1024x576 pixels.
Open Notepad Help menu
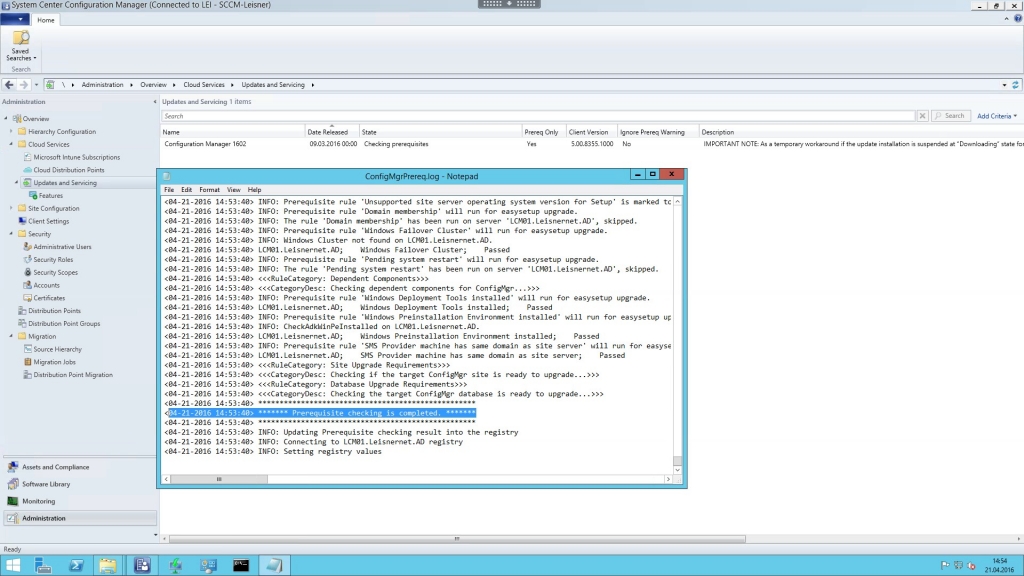click(254, 189)
